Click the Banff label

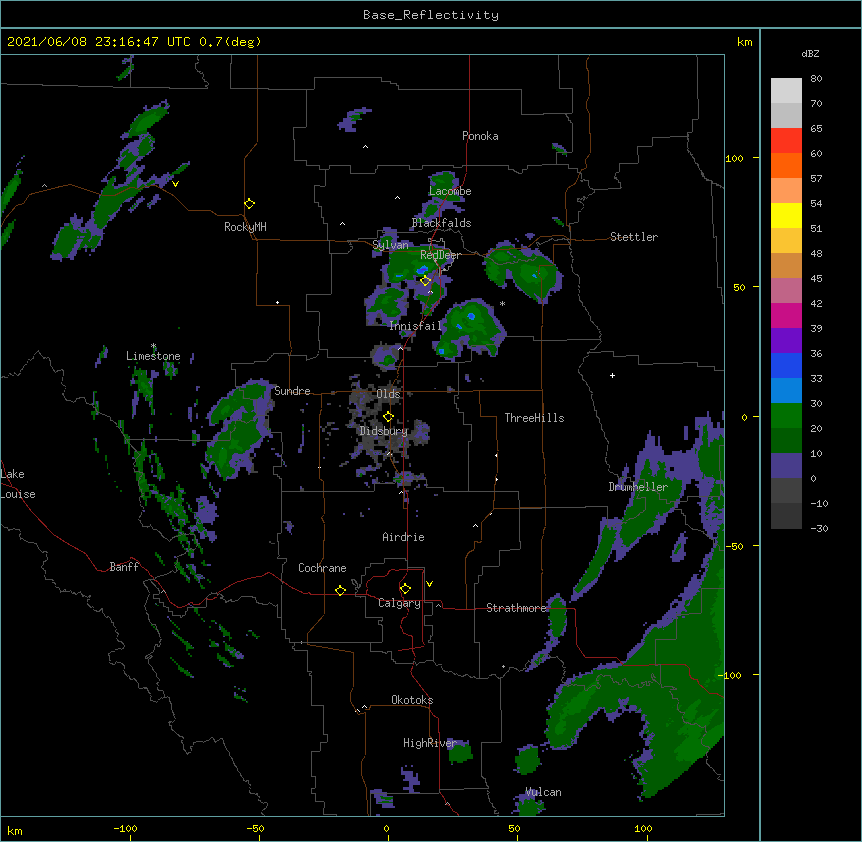[x=124, y=567]
